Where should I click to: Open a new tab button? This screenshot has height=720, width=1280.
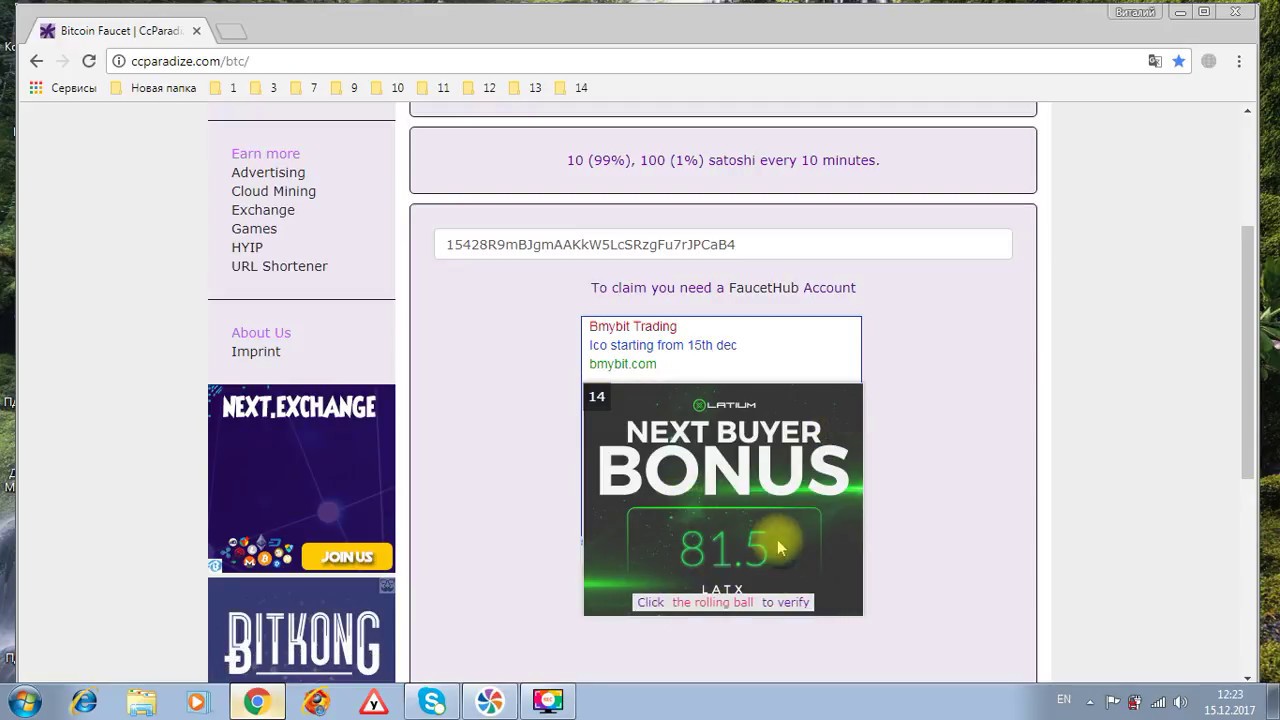(231, 32)
